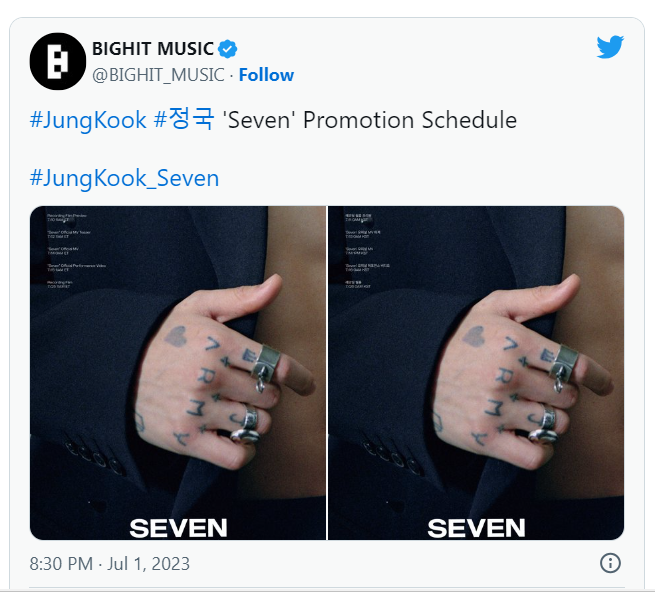The width and height of the screenshot is (655, 592).
Task: Click the SEVEN title in right image
Action: pyautogui.click(x=476, y=528)
